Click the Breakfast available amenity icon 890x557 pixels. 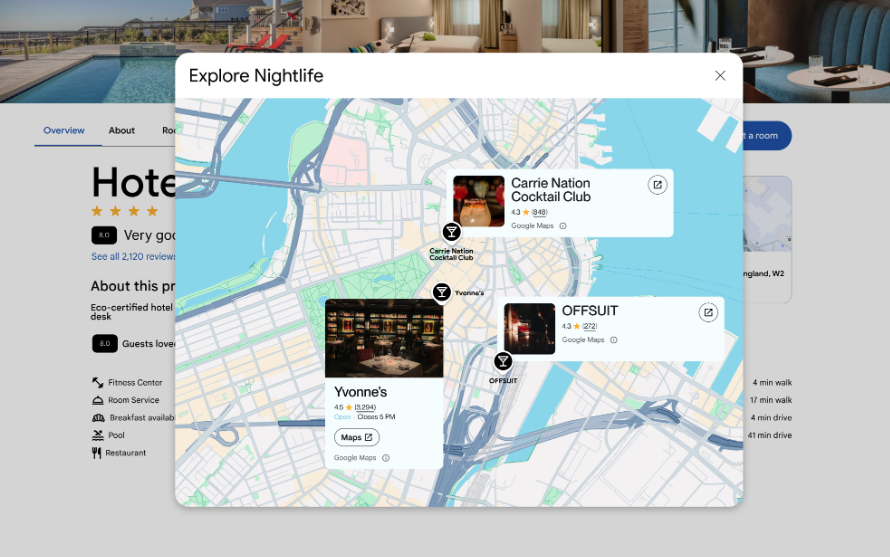tap(98, 418)
